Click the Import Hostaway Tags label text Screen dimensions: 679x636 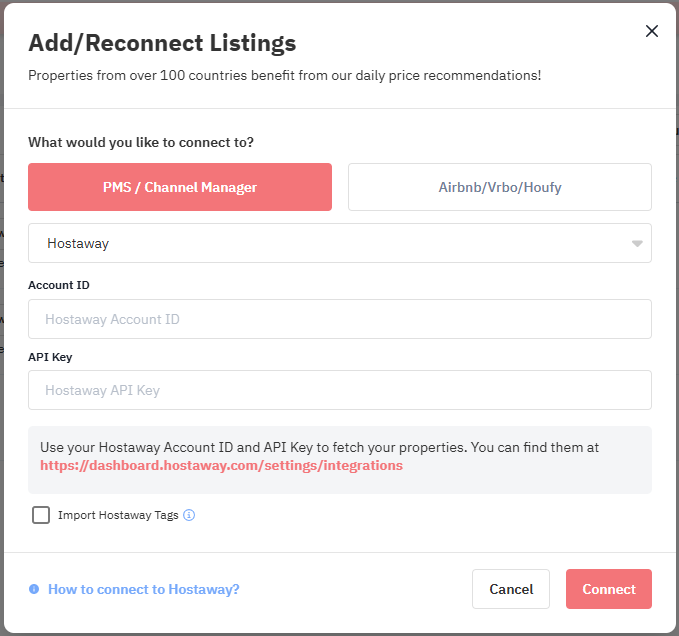118,515
